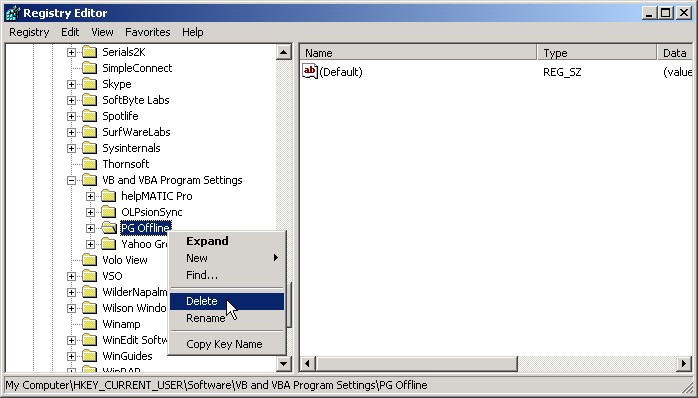698x398 pixels.
Task: Minimize the Registry Editor window
Action: [x=649, y=13]
